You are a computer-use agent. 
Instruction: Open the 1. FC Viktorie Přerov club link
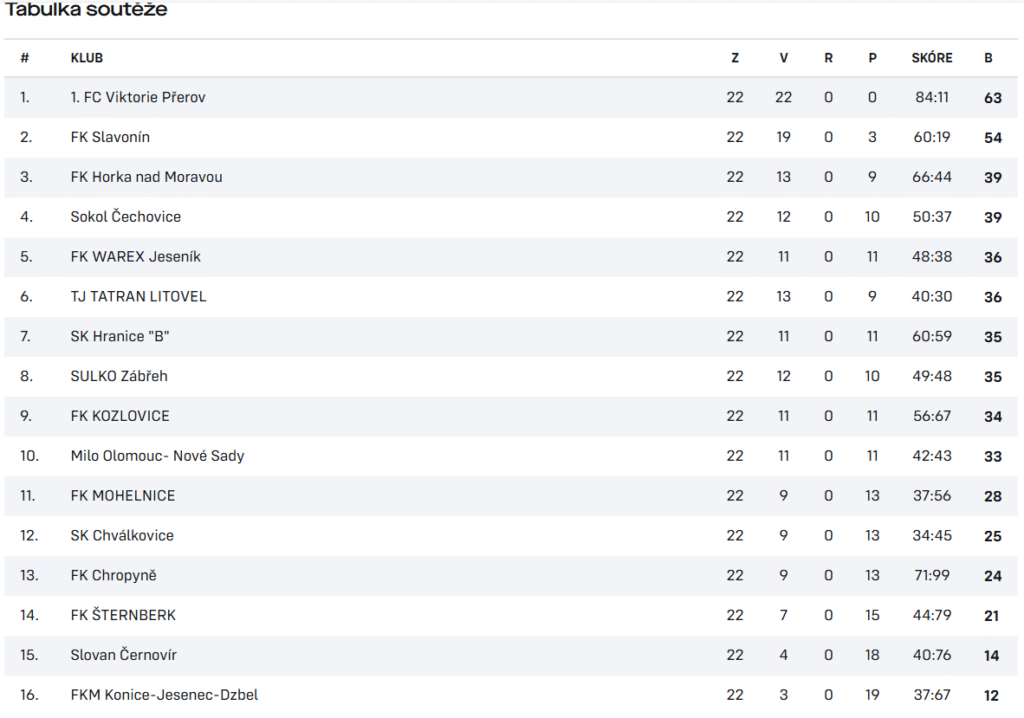(138, 97)
